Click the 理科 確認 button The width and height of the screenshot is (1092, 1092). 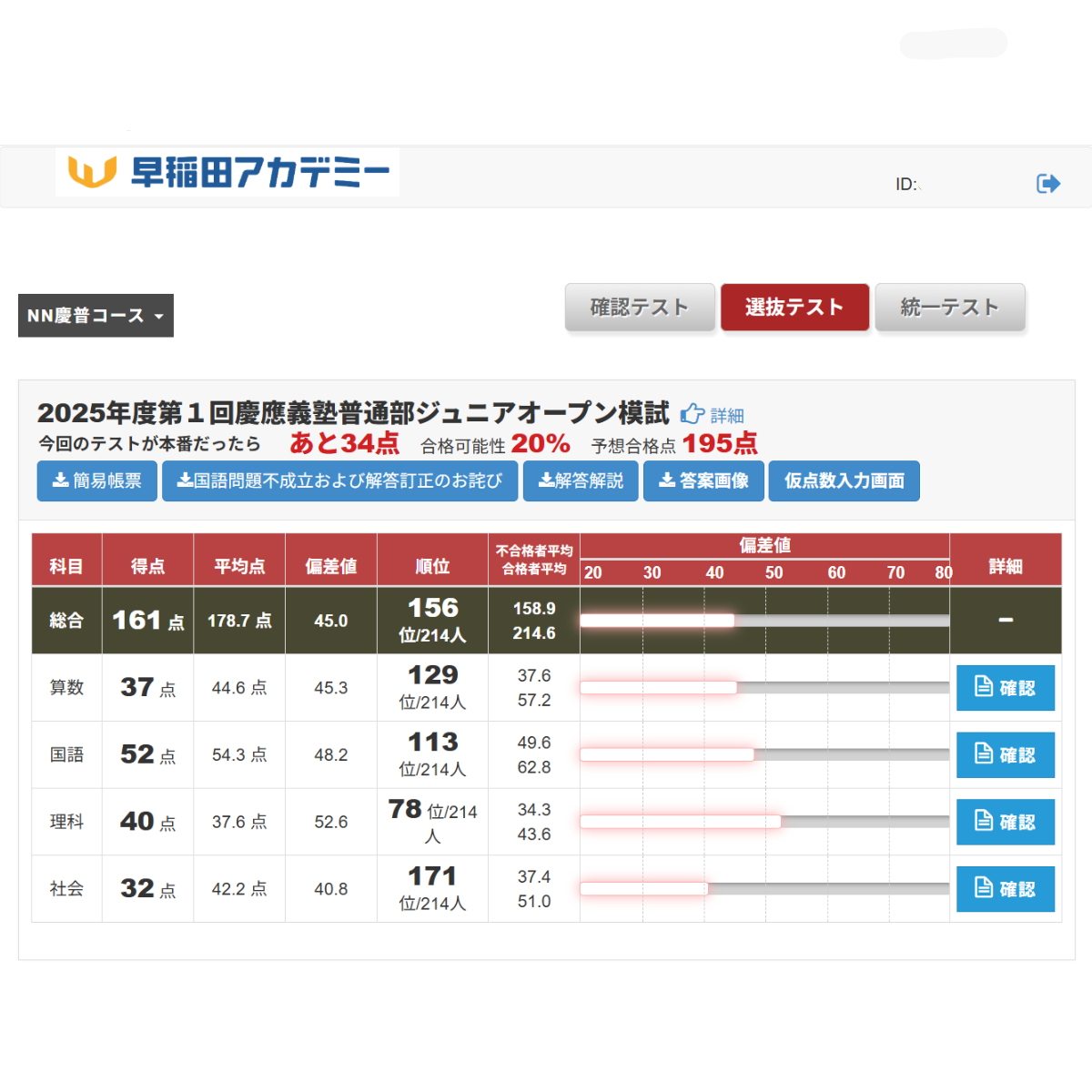(1006, 822)
